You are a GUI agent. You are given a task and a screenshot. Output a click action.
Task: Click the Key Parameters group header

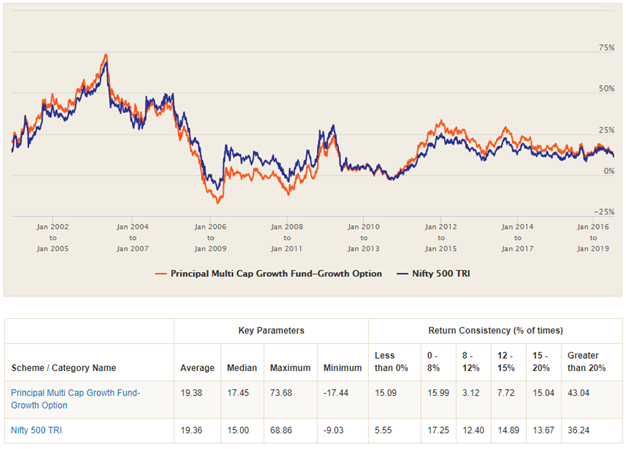point(271,329)
